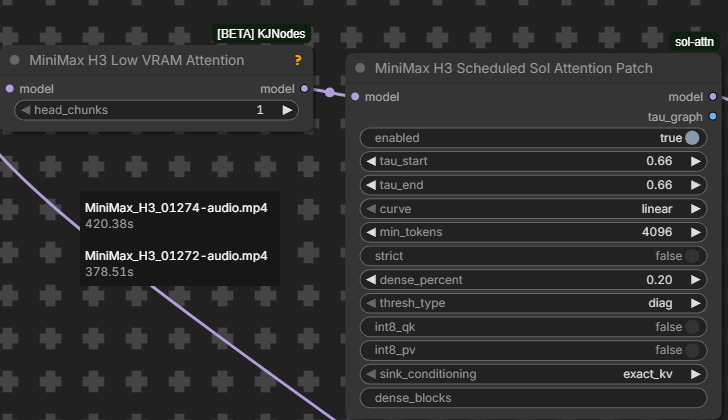Viewport: 728px width, 420px height.
Task: Collapse the Scheduled Sol Attention Patch node dot
Action: 360,68
